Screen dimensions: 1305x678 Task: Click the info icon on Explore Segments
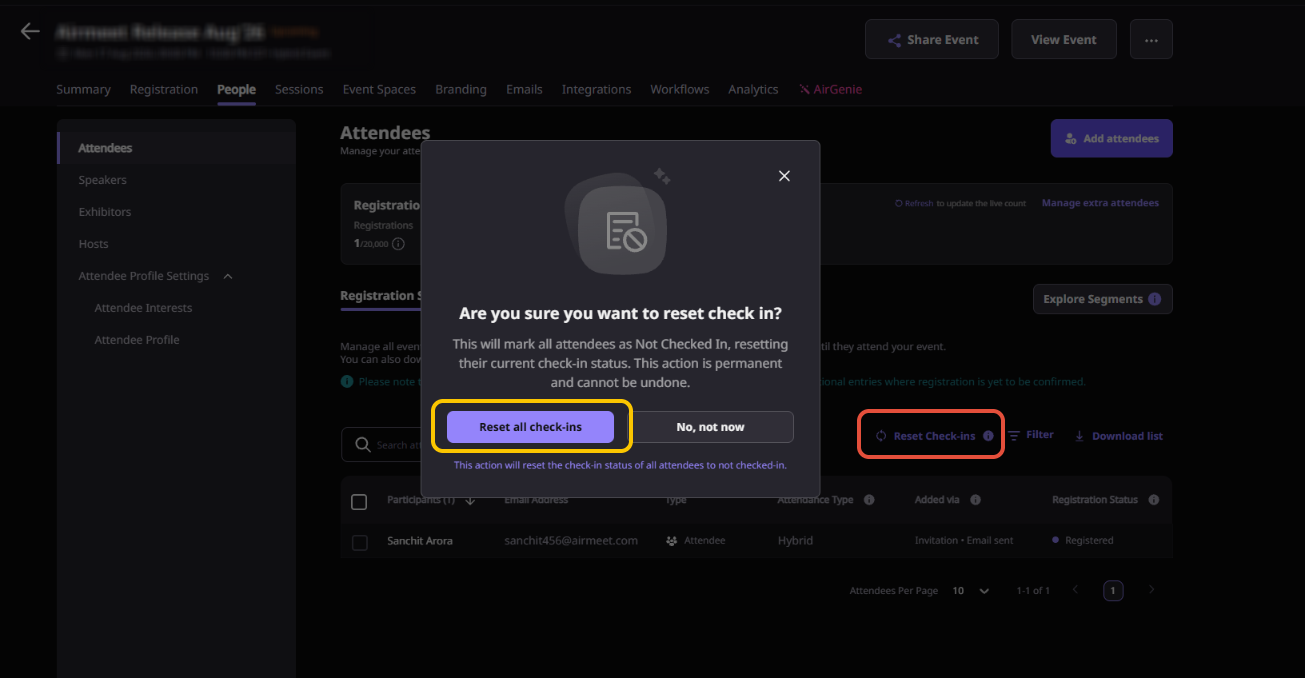1155,299
